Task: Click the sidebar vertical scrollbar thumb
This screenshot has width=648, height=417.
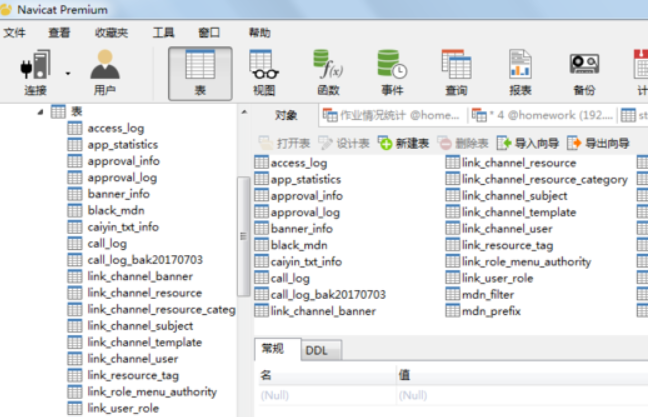Action: [x=243, y=236]
